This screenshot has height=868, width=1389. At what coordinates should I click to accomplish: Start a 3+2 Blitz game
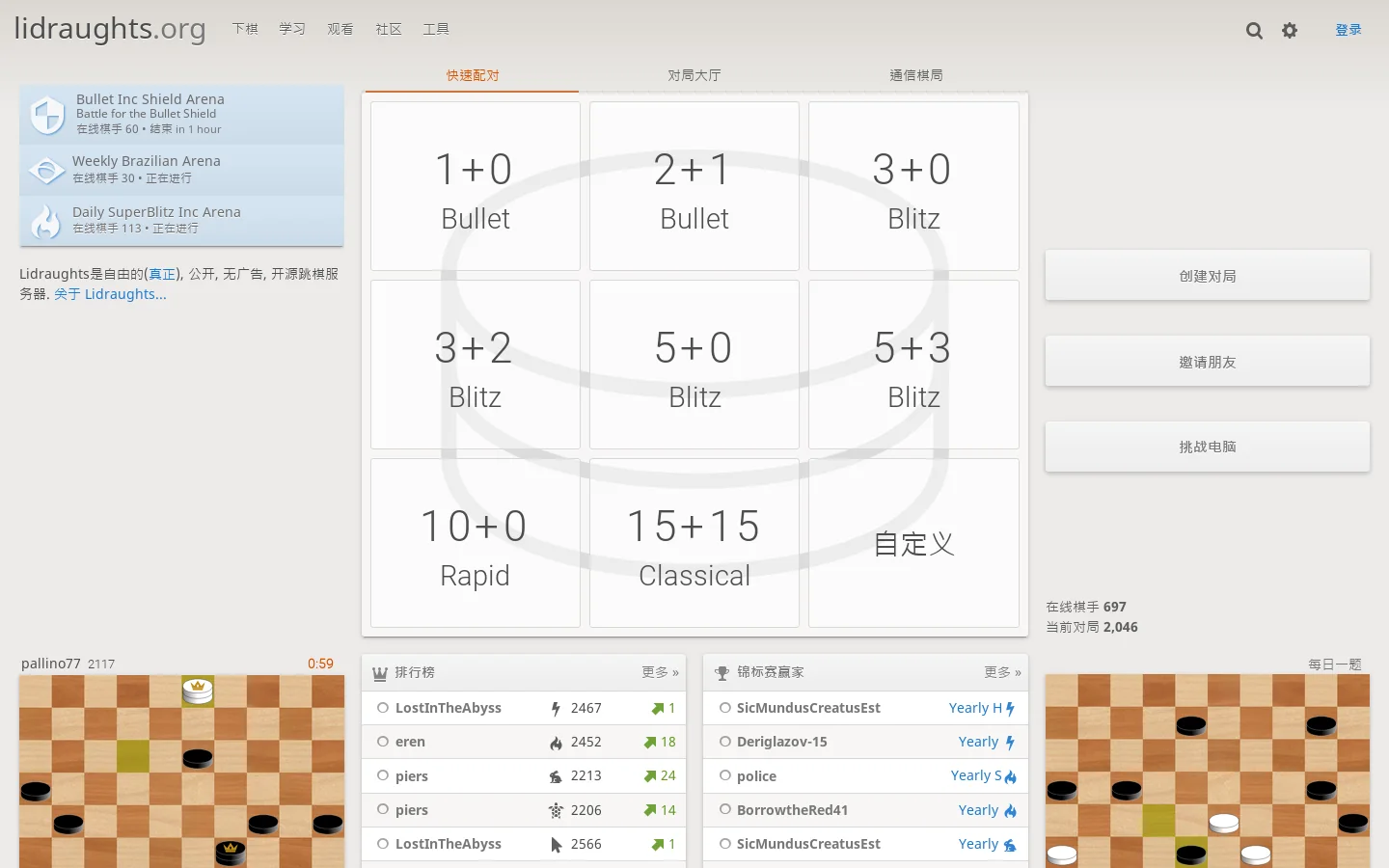[x=476, y=365]
